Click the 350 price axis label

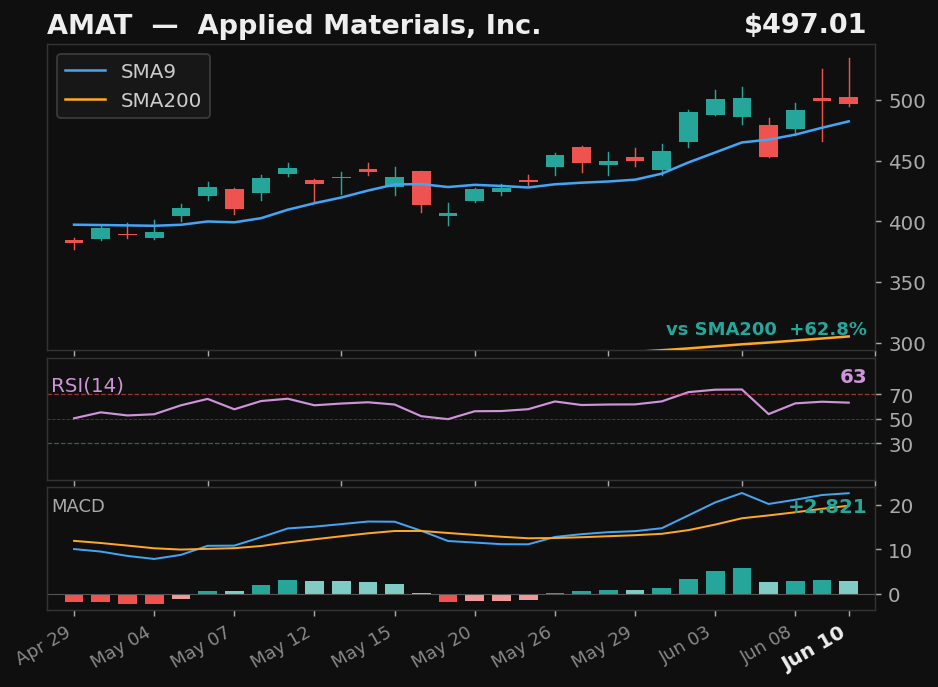coord(907,283)
